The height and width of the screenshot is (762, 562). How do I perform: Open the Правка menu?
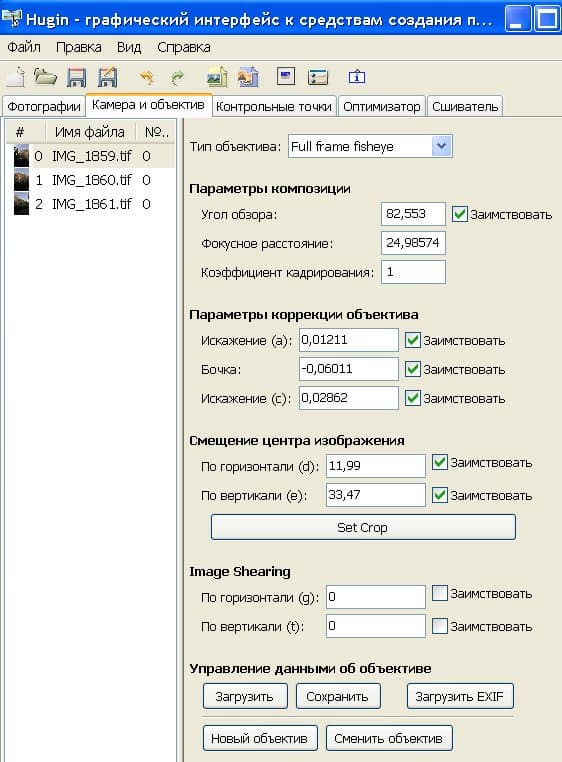78,47
